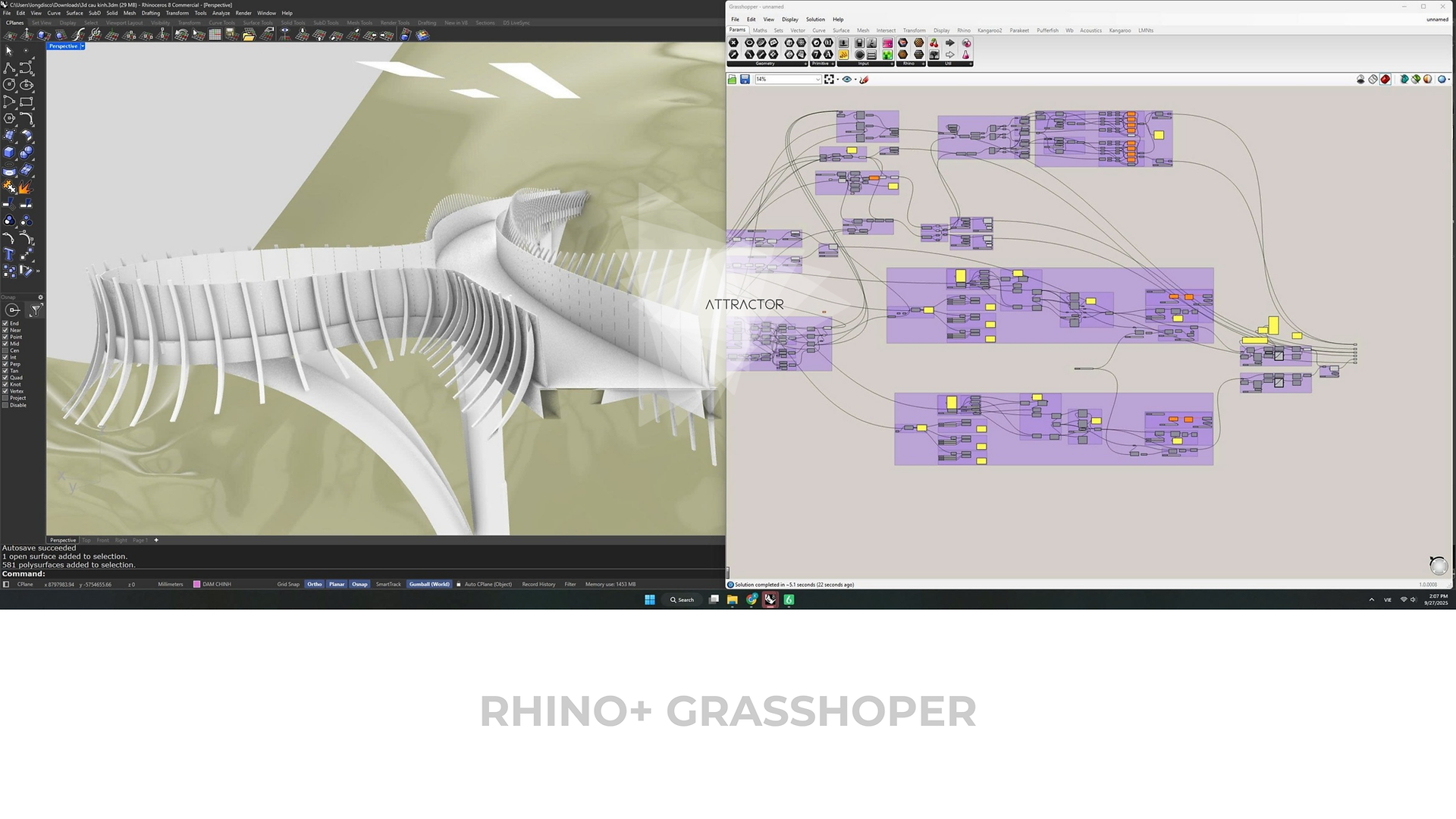
Task: Click the pink flask icon in Util group
Action: point(965,55)
